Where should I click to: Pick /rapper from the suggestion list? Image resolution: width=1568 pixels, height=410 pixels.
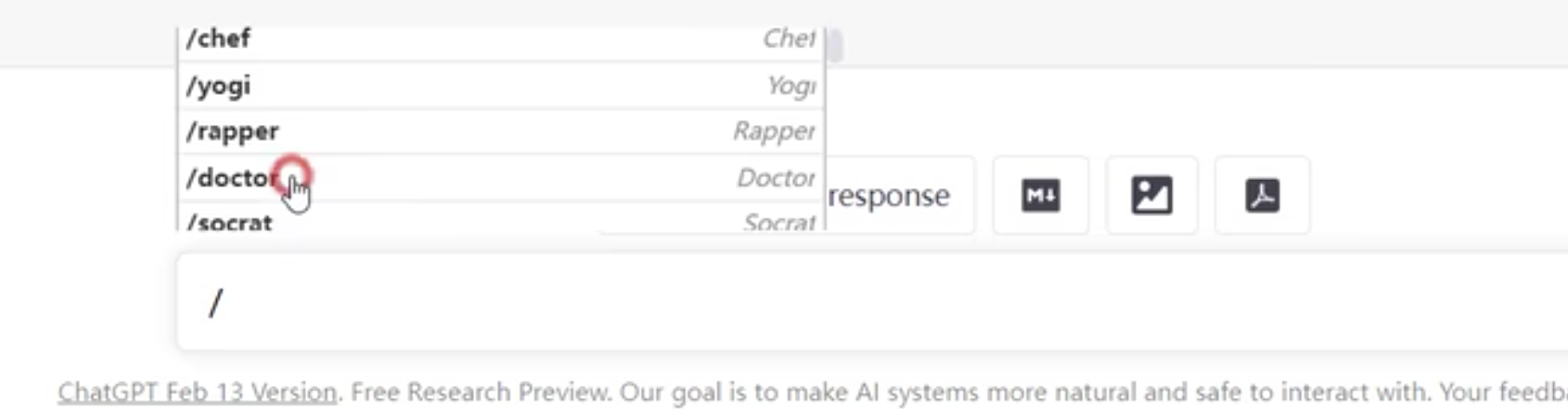501,132
